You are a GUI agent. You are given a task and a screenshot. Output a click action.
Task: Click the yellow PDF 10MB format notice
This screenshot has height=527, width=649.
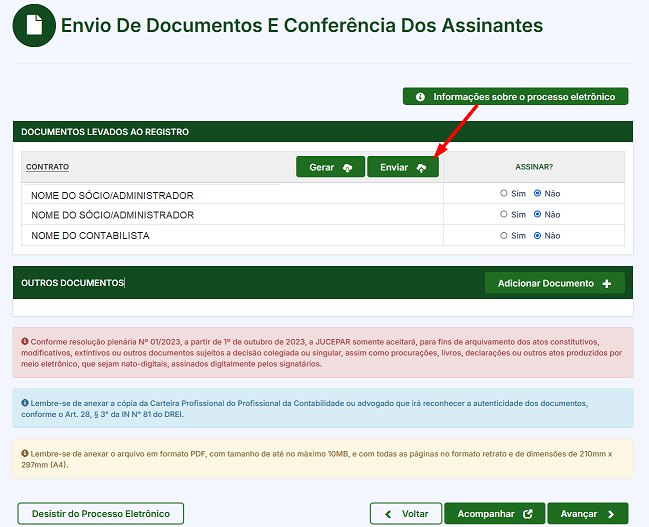click(323, 459)
